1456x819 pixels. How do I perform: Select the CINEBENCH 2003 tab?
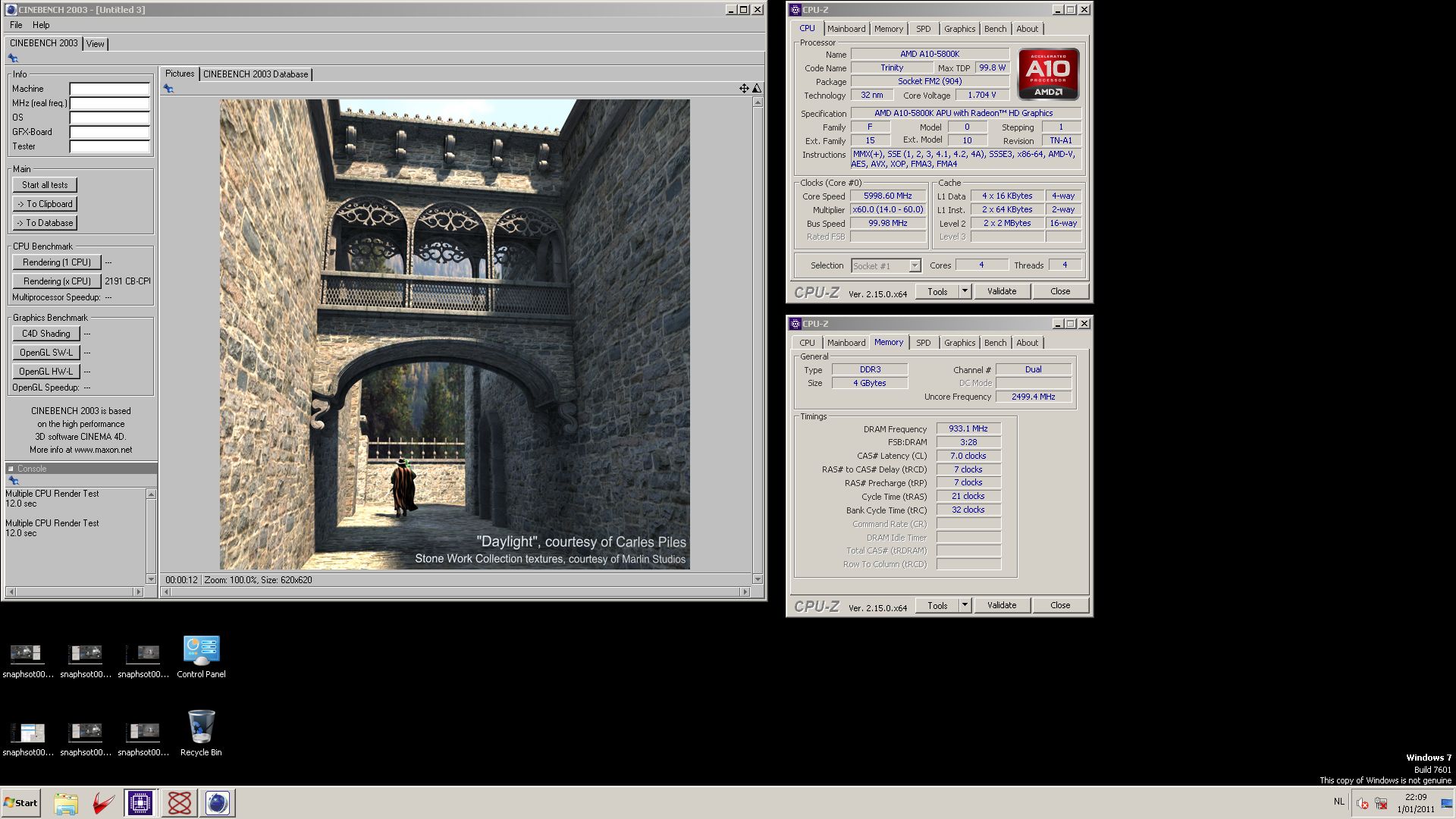tap(44, 43)
